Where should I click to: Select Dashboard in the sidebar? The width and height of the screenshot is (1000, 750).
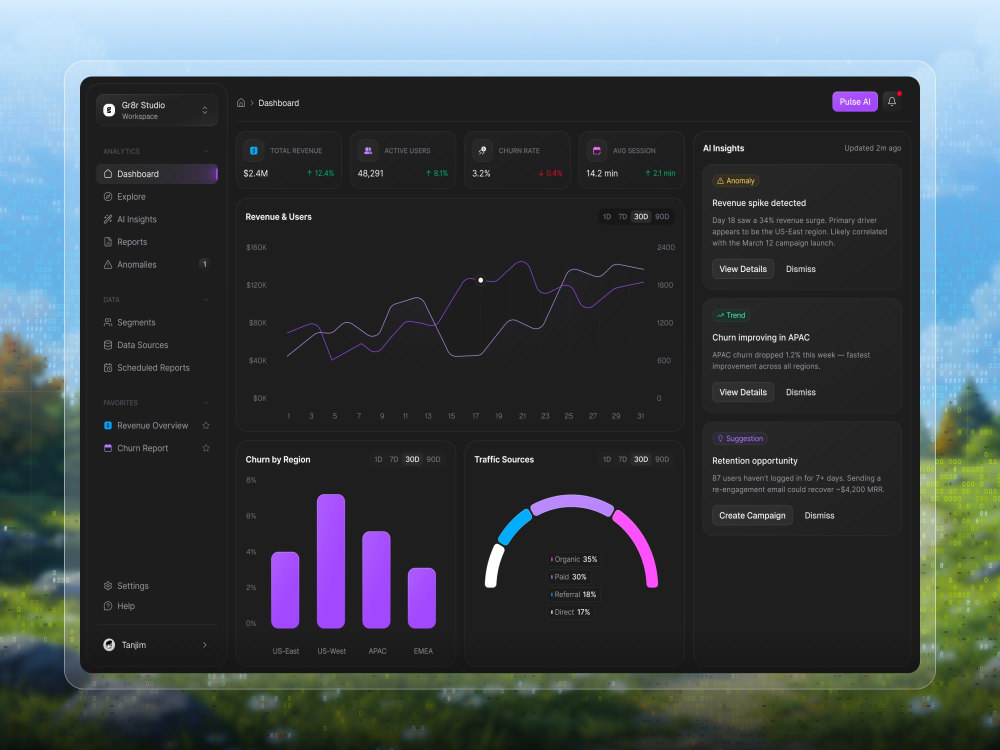tap(157, 173)
